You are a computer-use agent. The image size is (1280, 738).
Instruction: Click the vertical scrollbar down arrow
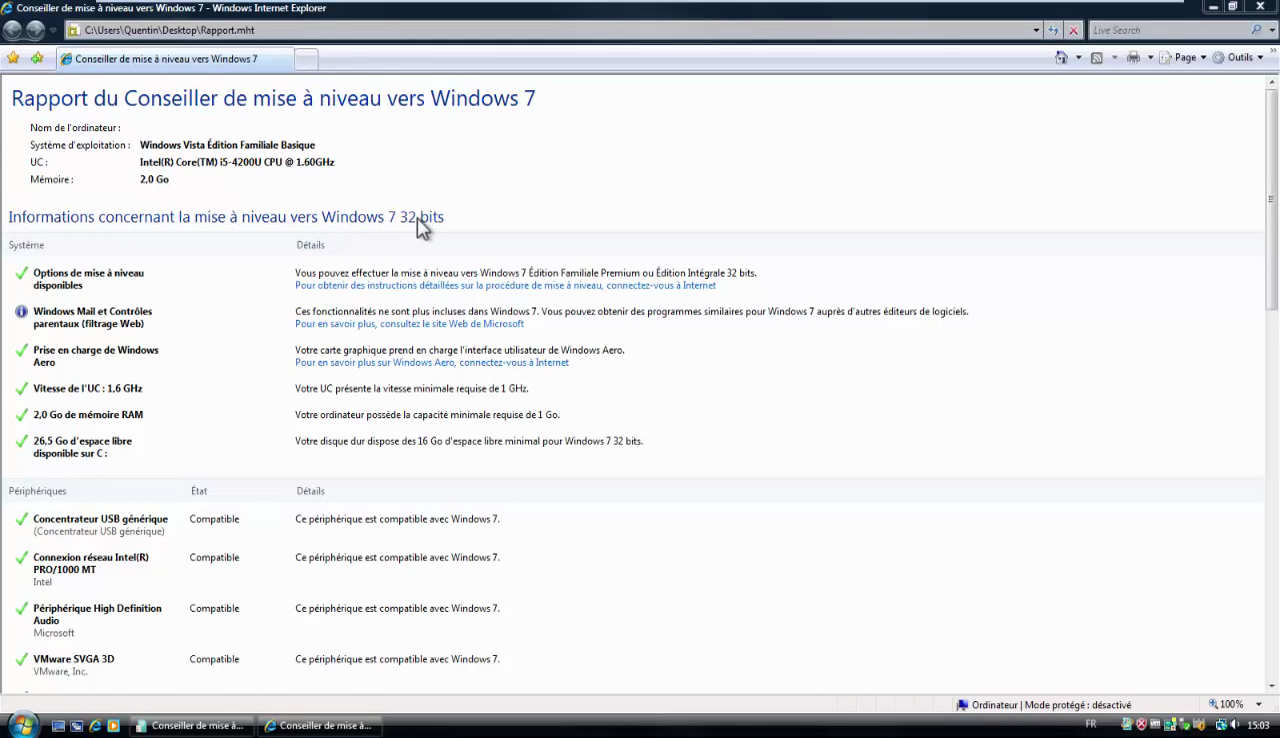point(1272,686)
